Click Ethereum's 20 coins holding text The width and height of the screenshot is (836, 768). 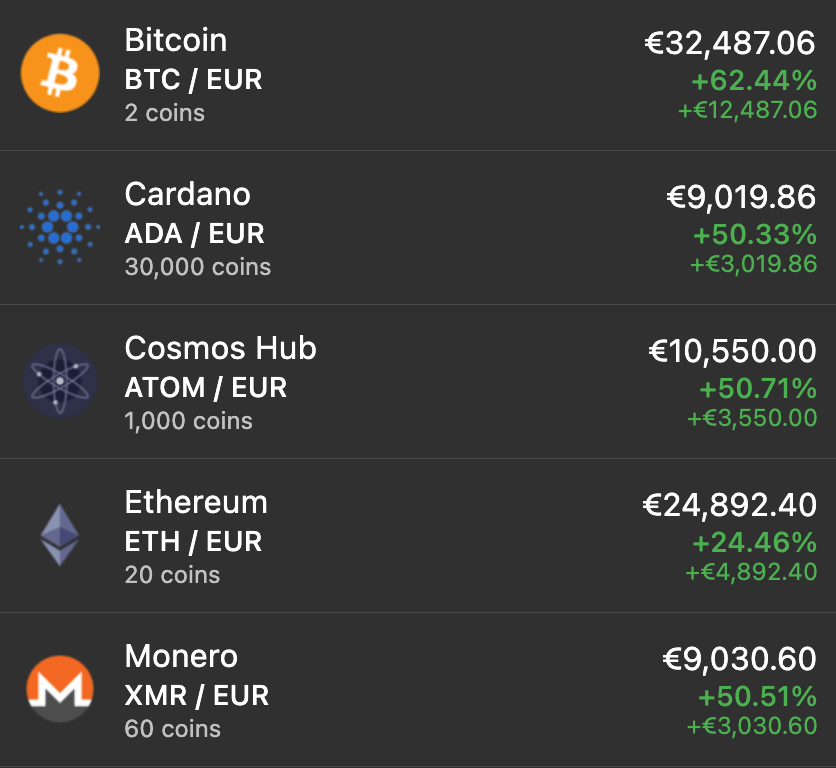point(172,575)
